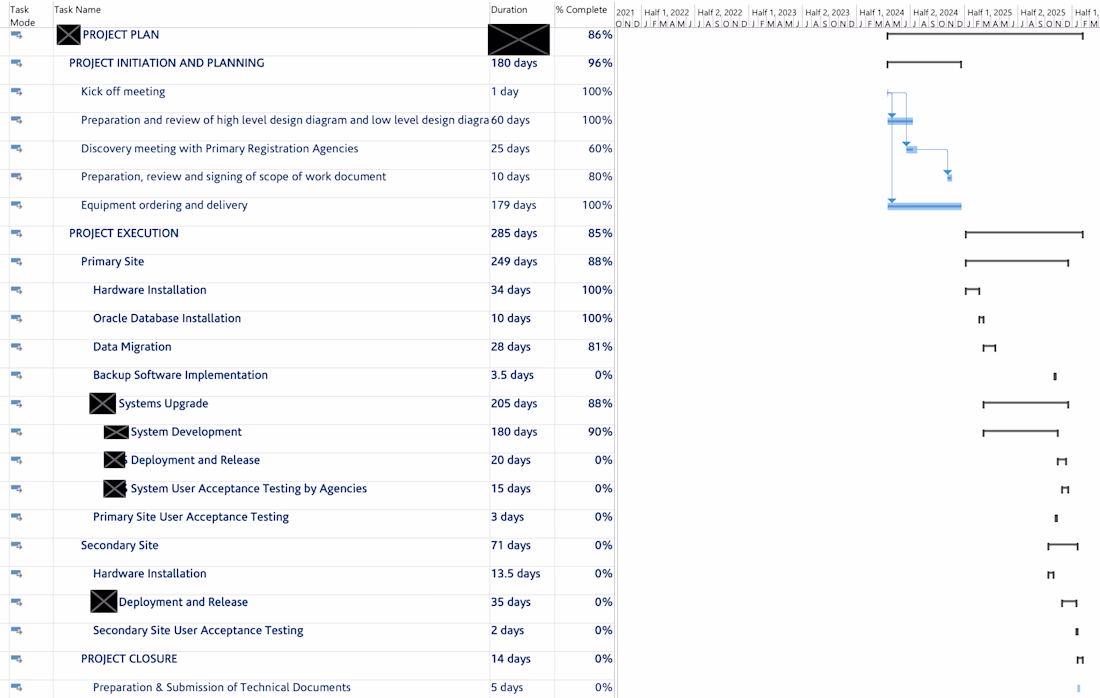
Task: Click the % Complete column header
Action: pos(581,10)
